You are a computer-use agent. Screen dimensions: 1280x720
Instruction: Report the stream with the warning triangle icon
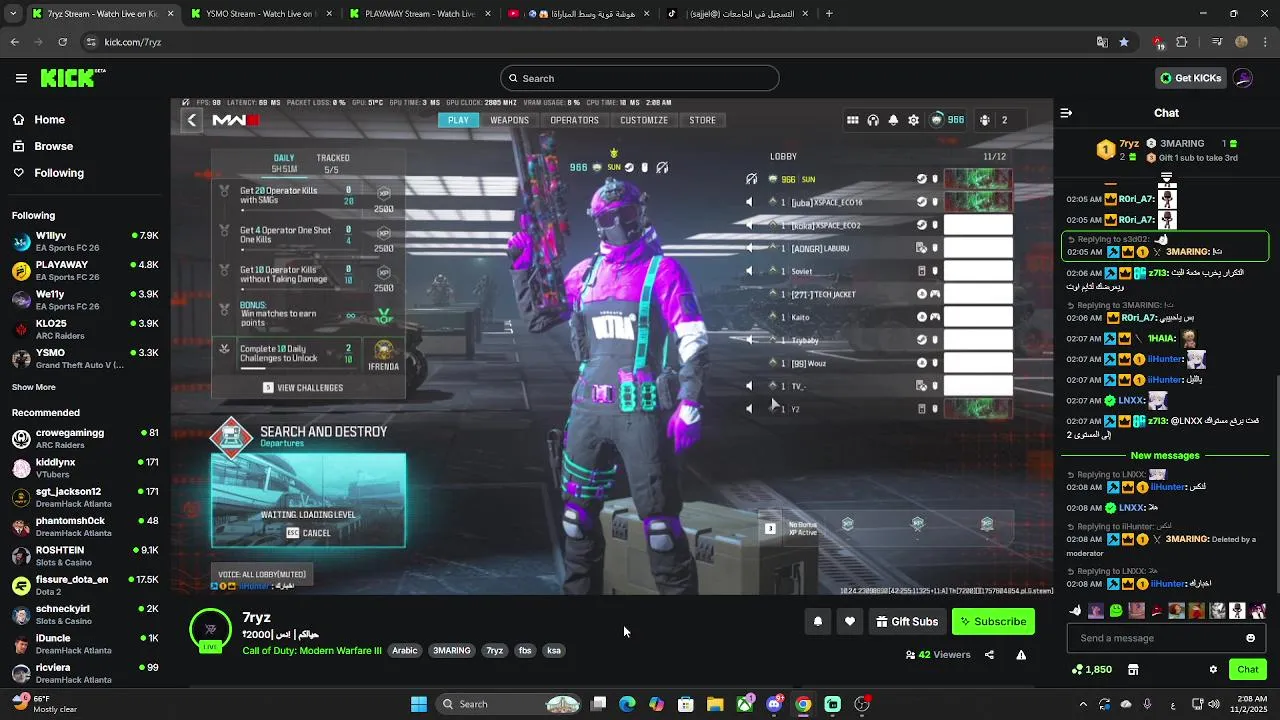pyautogui.click(x=1021, y=655)
